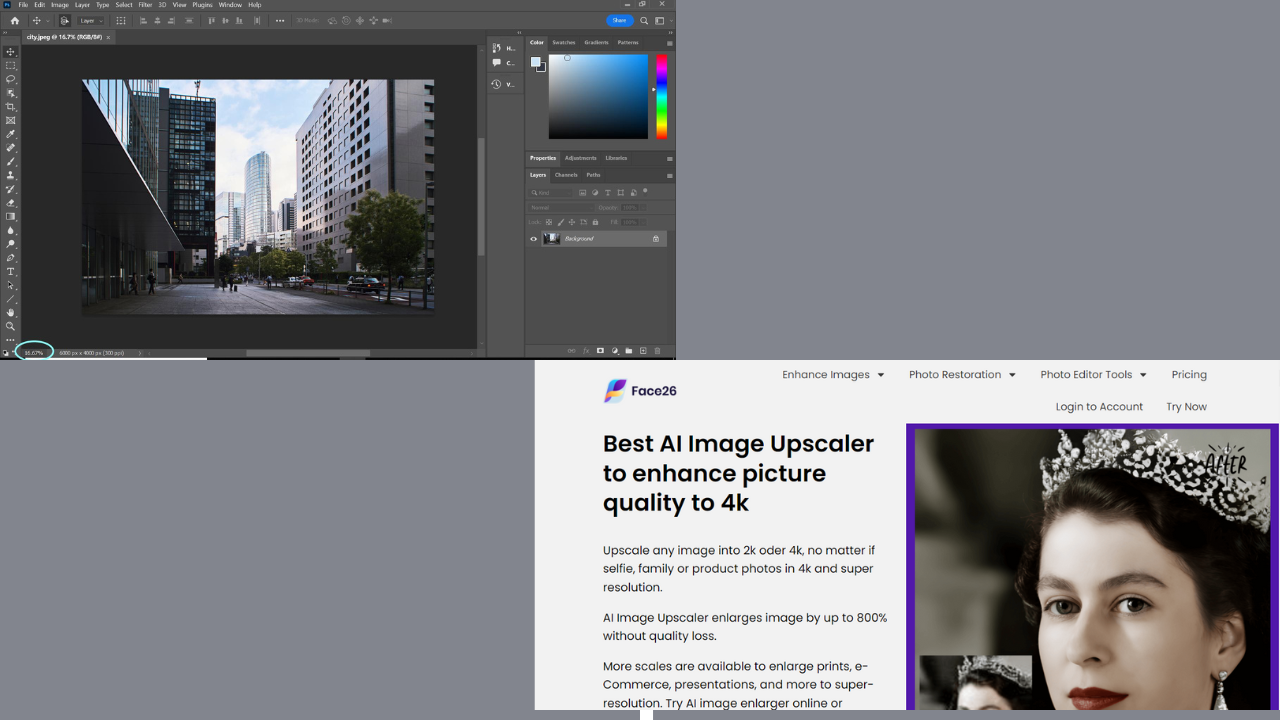Open the Plugins menu in Photoshop

click(203, 5)
